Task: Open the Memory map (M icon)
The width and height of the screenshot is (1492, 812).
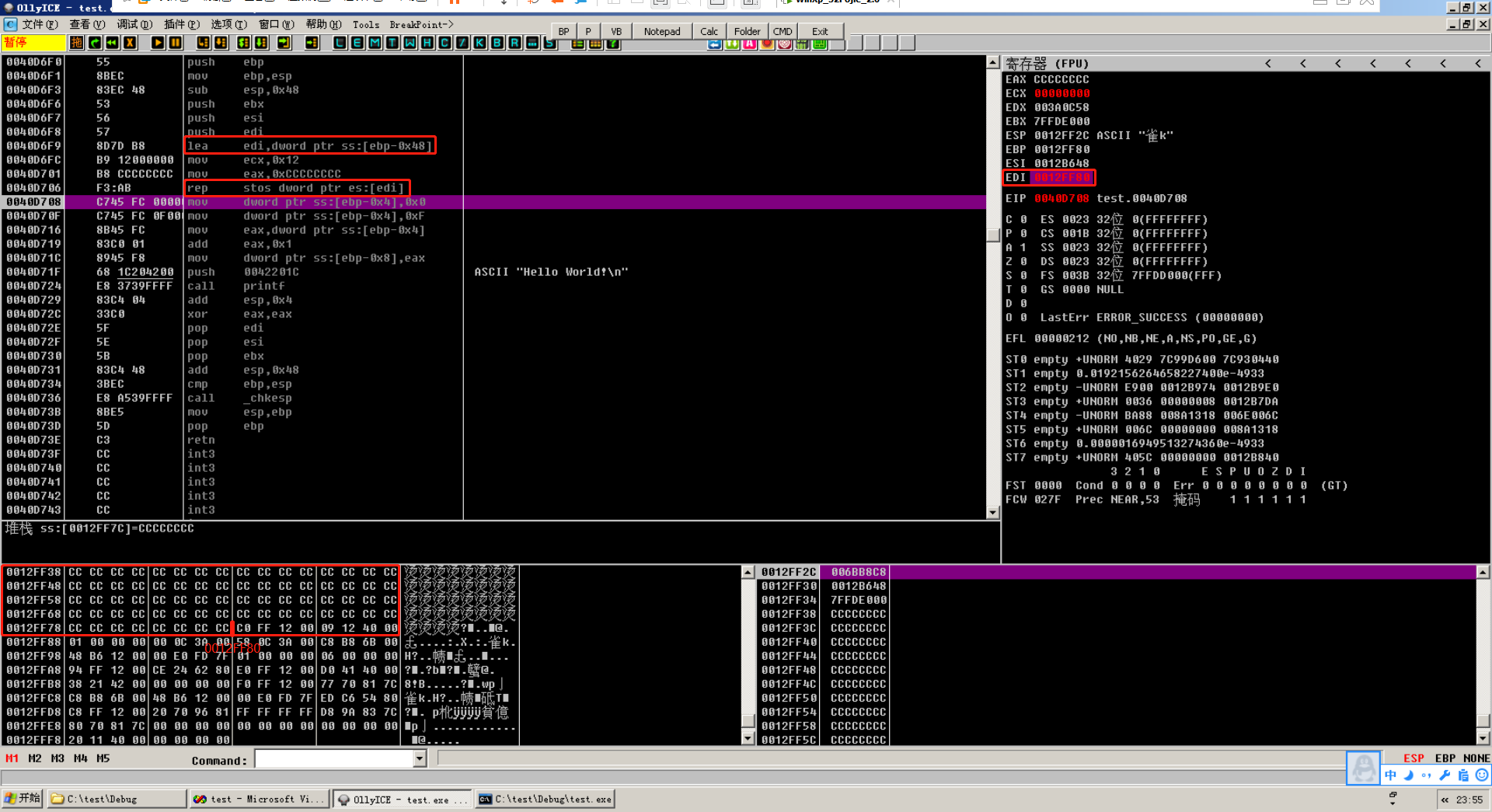Action: 375,43
